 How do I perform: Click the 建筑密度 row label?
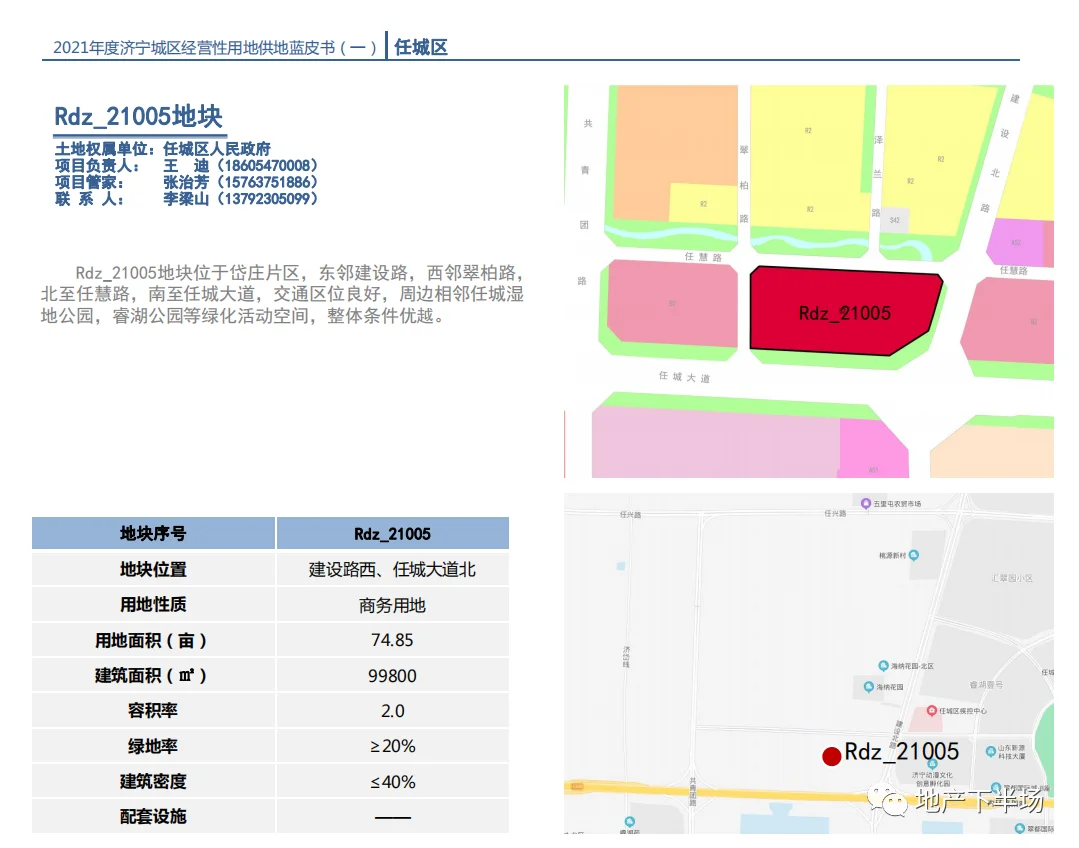[153, 781]
